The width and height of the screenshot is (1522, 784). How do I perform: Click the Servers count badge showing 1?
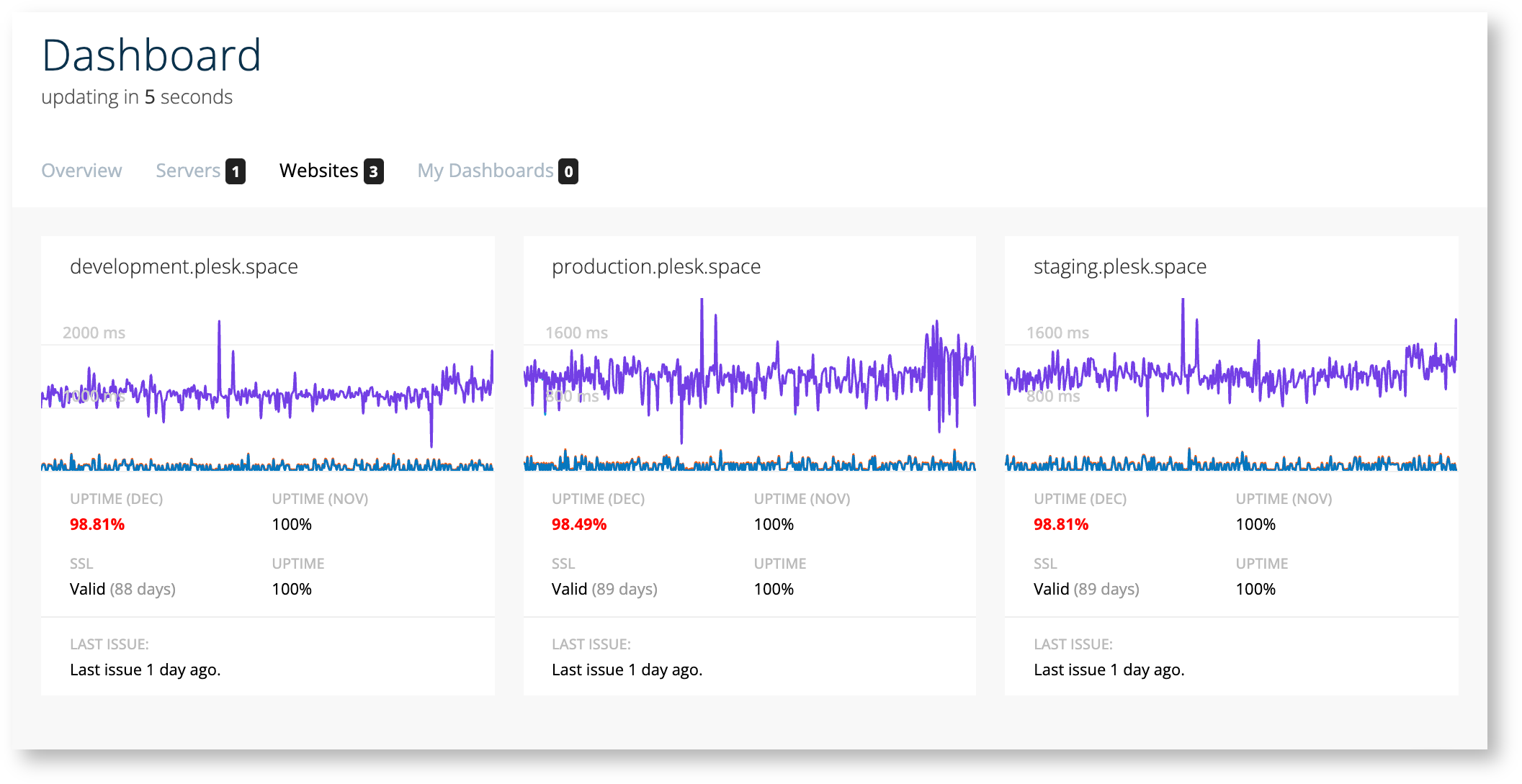236,171
